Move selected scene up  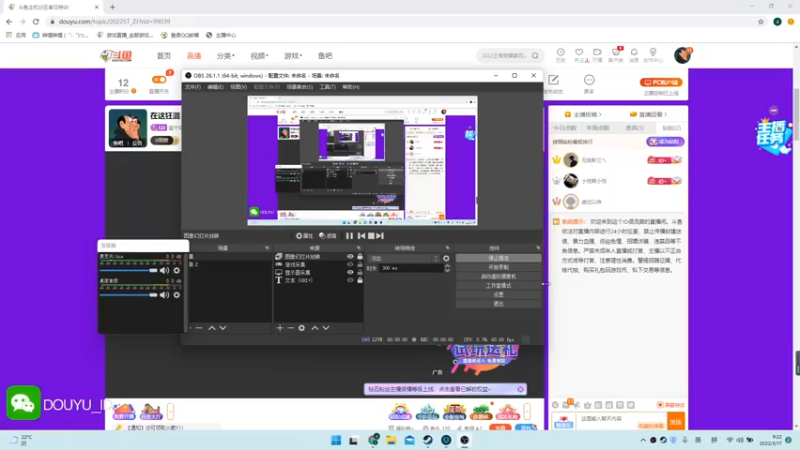point(212,328)
